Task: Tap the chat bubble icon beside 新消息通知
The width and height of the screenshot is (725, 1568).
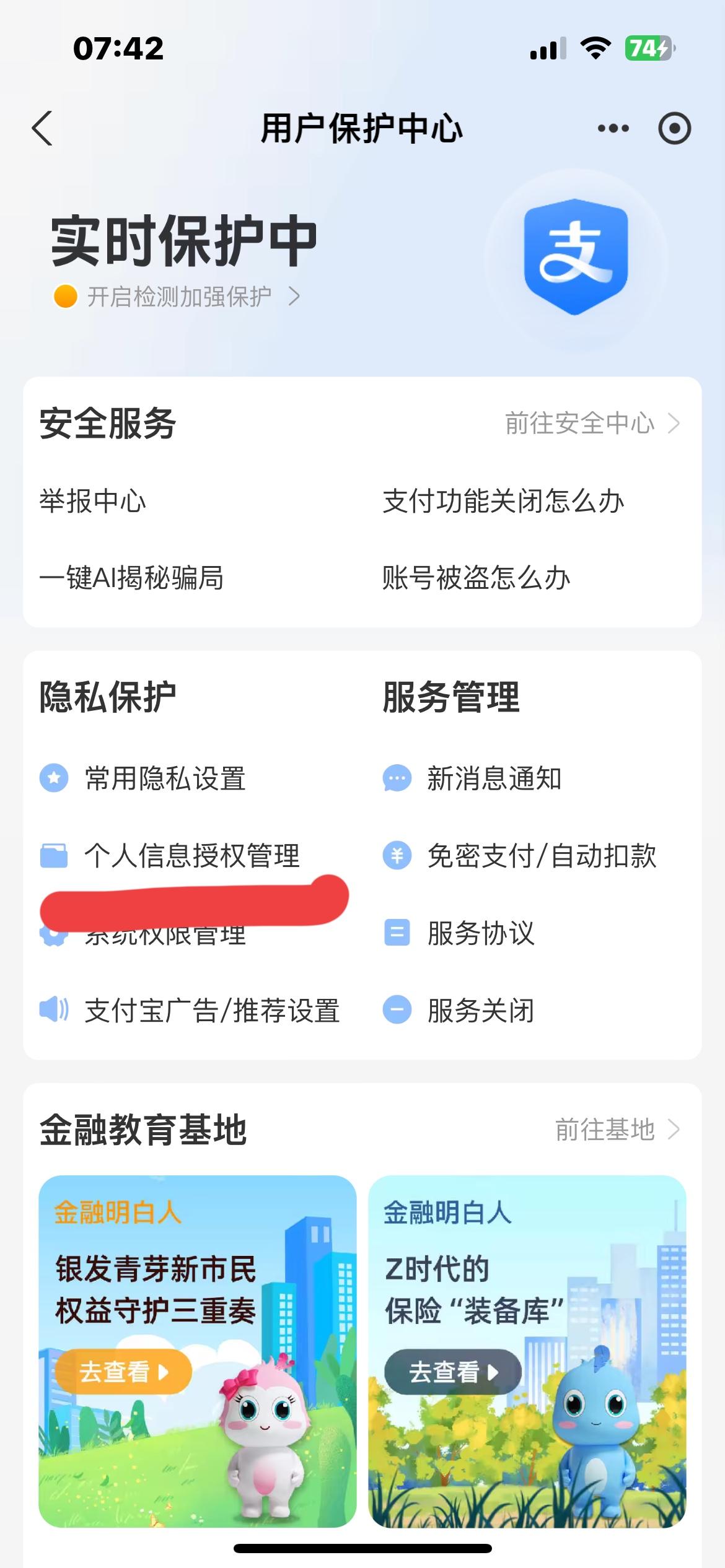Action: point(397,778)
